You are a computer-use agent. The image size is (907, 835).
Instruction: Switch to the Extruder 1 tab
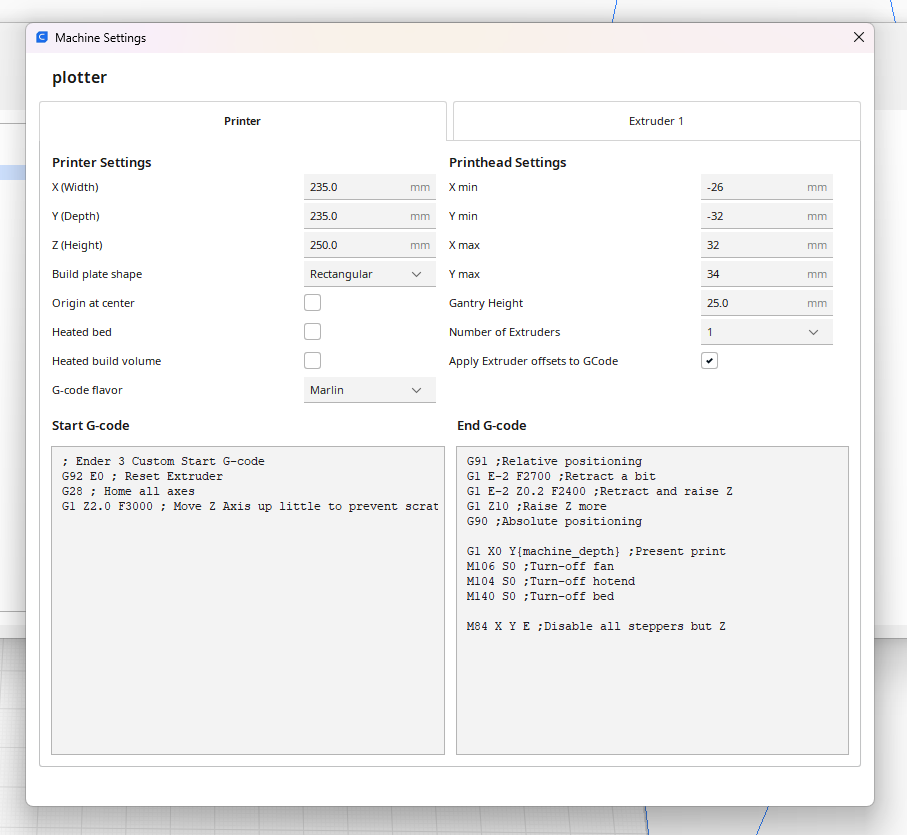656,121
